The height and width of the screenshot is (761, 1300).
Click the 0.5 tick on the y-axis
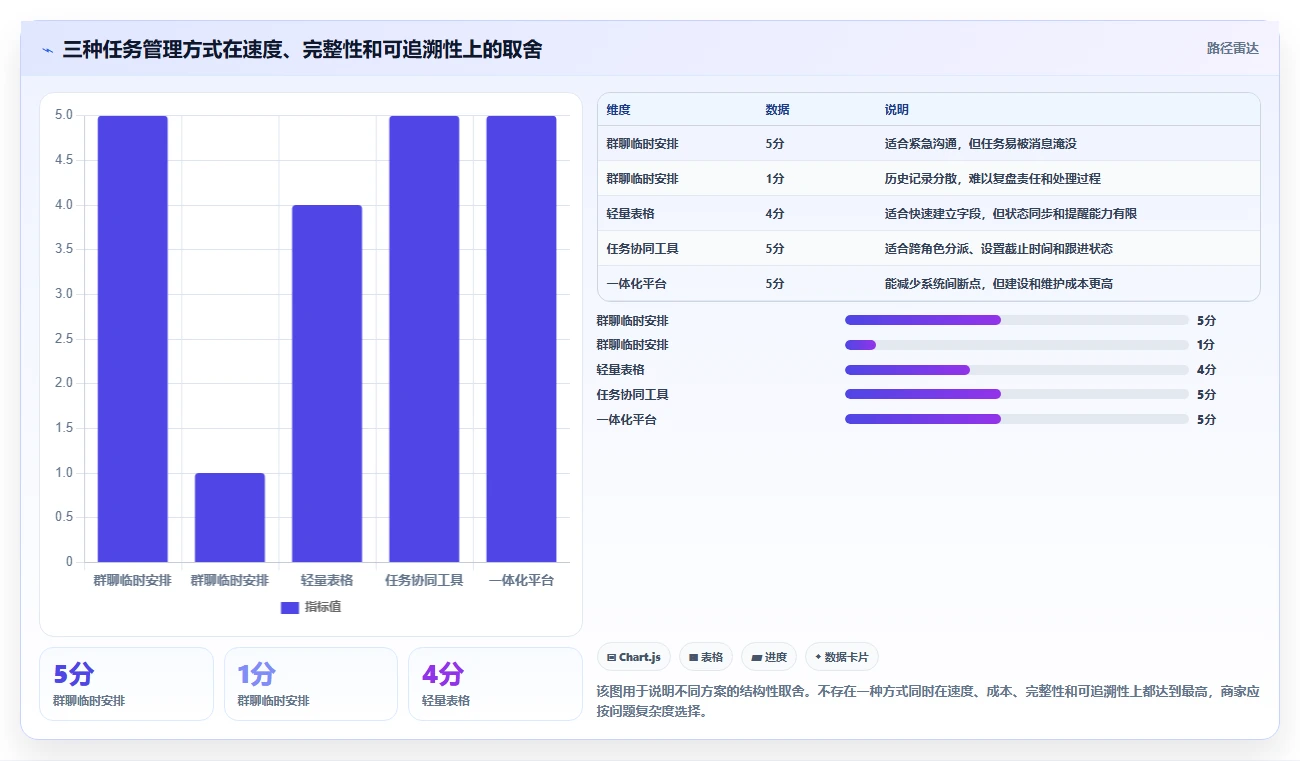(64, 517)
